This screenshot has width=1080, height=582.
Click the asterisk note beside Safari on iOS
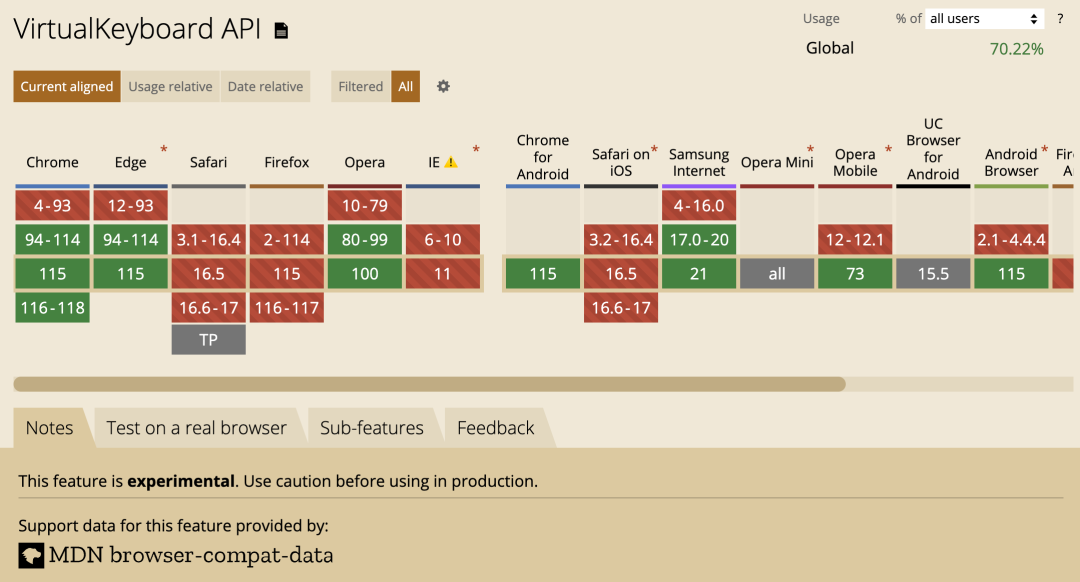pyautogui.click(x=654, y=149)
